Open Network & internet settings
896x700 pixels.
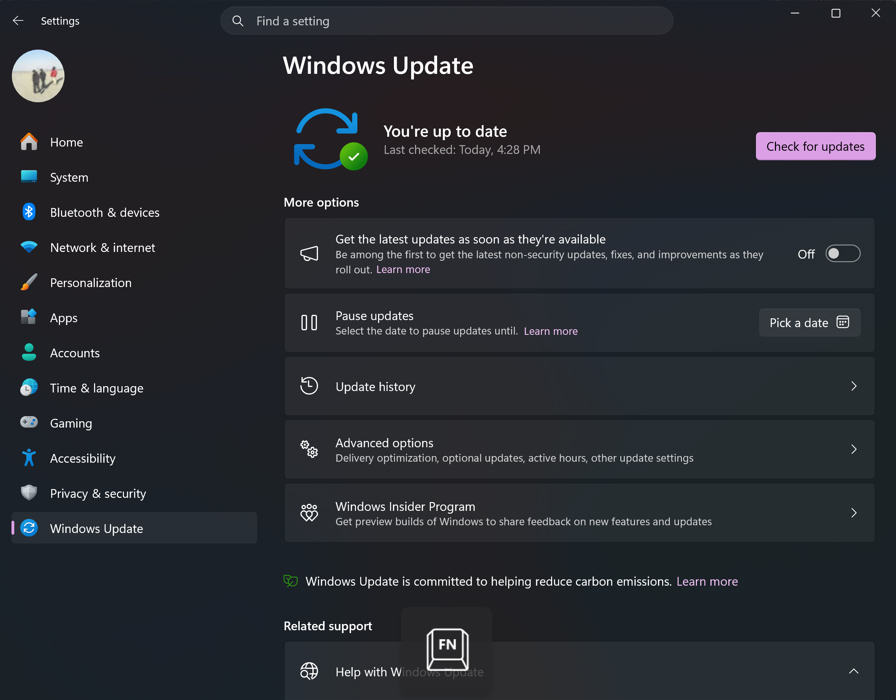point(134,247)
